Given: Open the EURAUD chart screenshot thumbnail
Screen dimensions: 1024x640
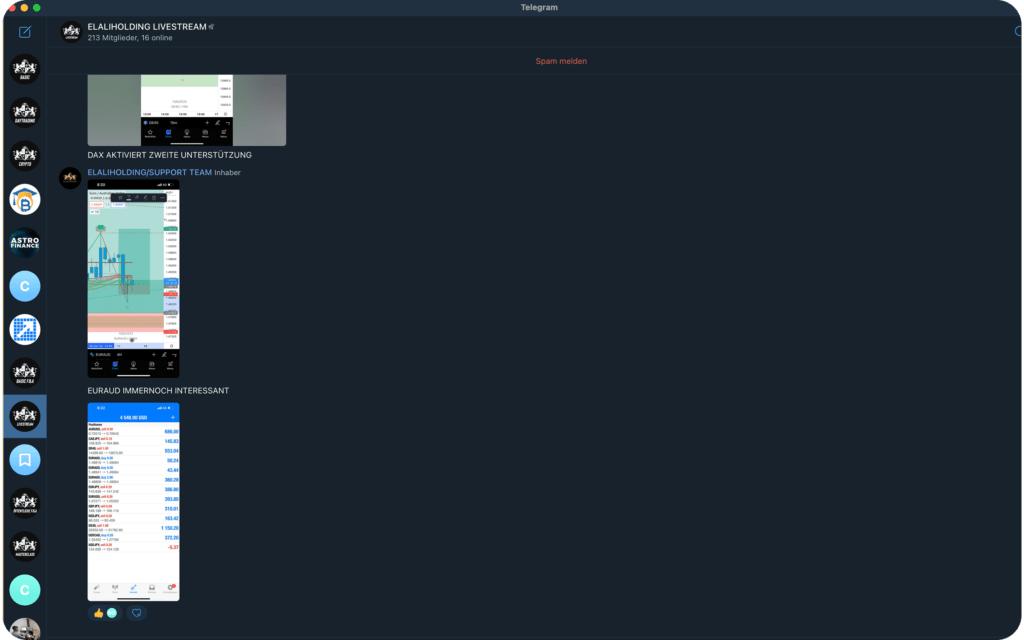Looking at the screenshot, I should [133, 279].
